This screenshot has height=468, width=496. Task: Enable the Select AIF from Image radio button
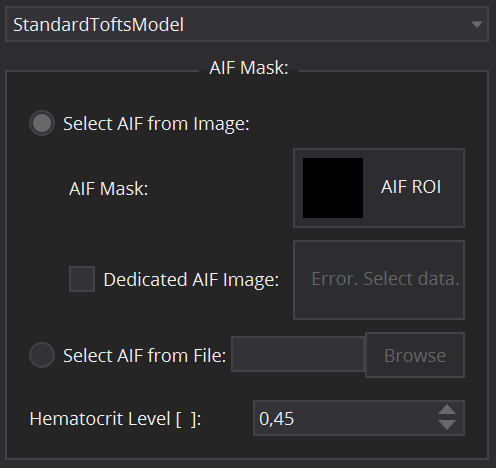click(x=42, y=123)
